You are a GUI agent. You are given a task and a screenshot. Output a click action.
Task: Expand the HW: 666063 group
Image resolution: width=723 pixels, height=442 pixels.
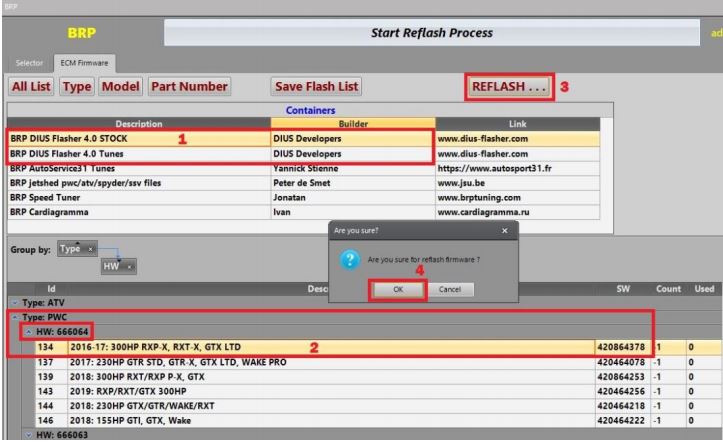[x=29, y=437]
